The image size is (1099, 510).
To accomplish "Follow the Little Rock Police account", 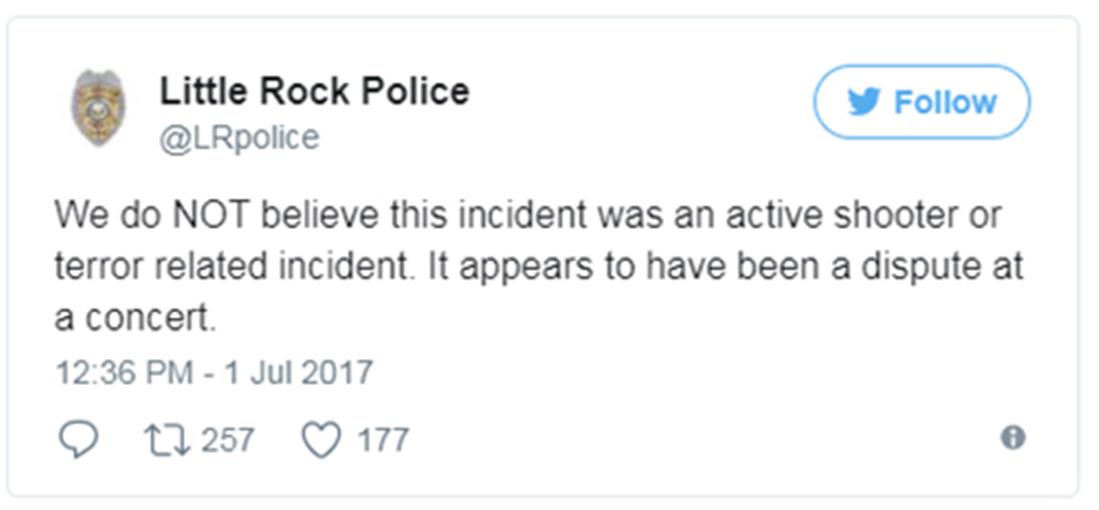I will pos(921,102).
